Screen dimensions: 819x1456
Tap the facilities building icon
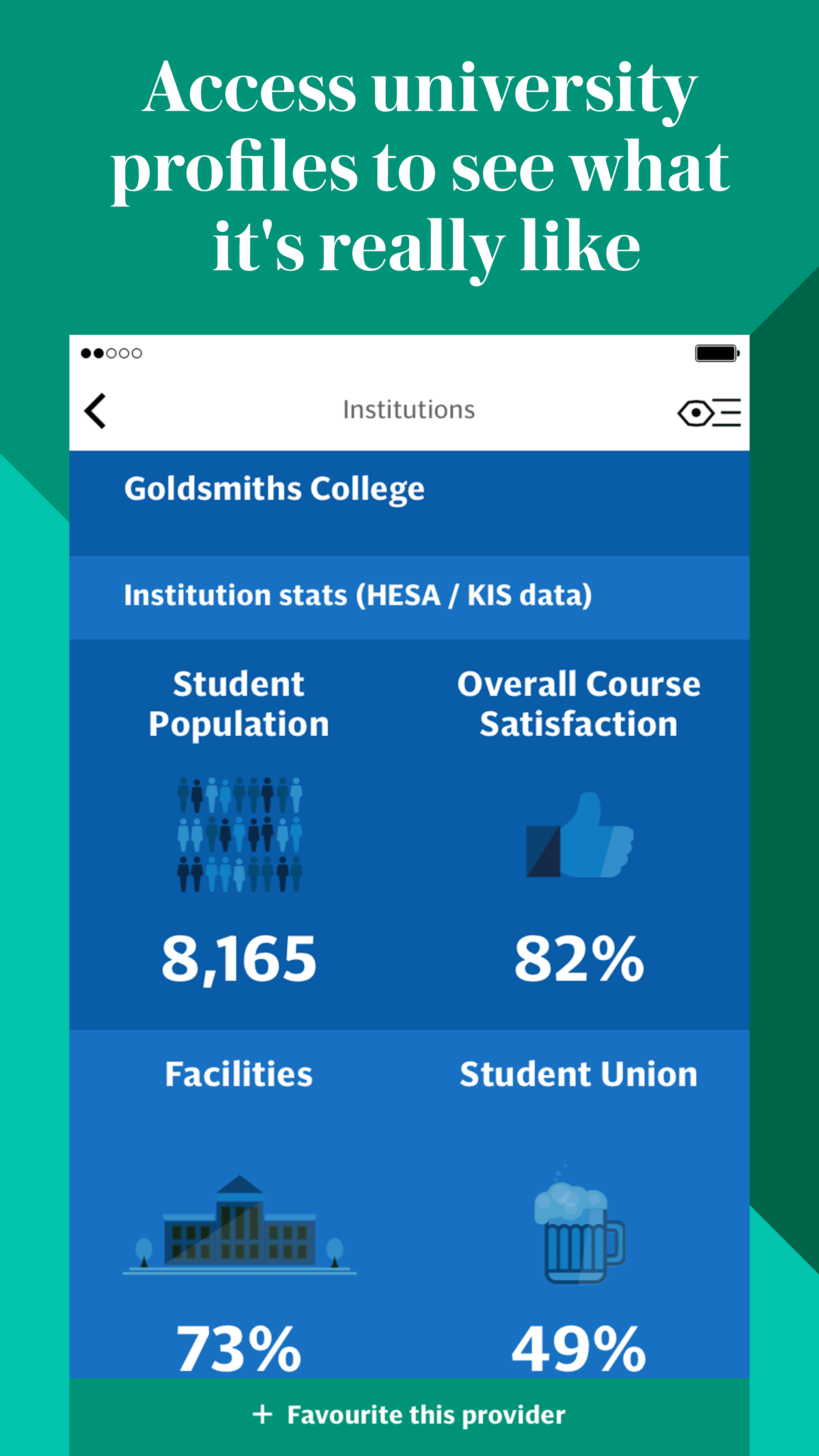pyautogui.click(x=240, y=1225)
